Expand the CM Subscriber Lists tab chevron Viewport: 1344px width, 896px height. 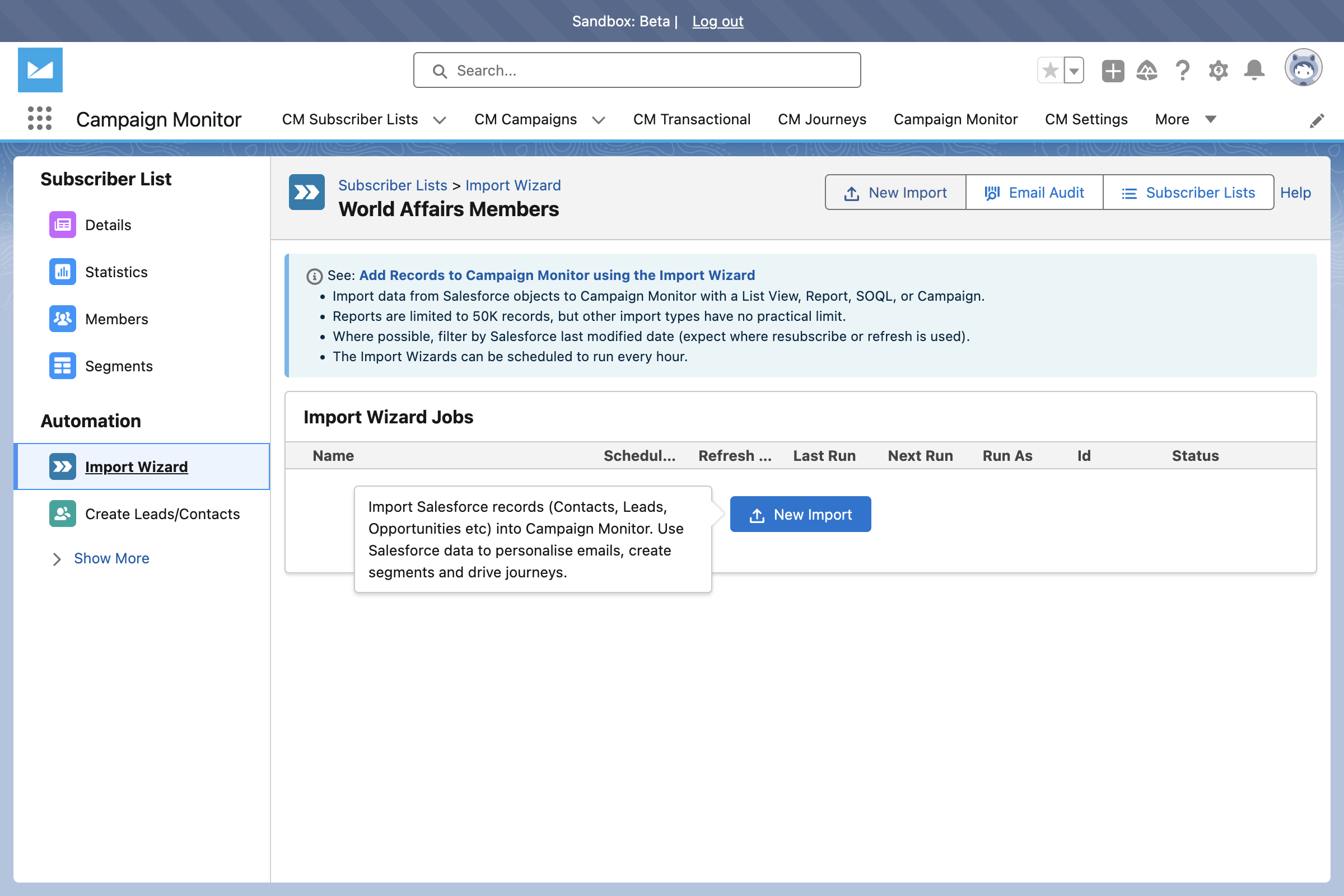tap(440, 120)
